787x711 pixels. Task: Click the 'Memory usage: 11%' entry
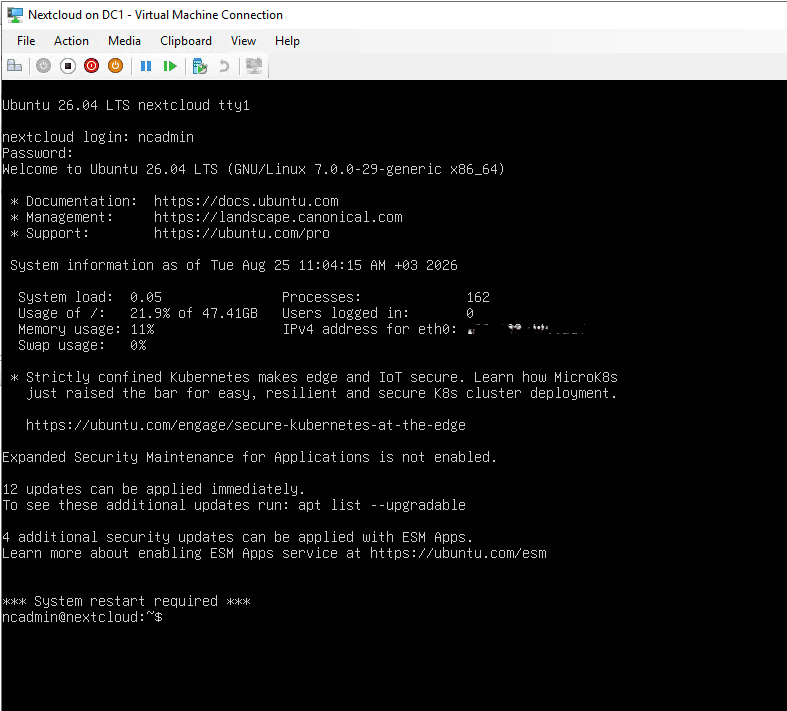(x=86, y=329)
